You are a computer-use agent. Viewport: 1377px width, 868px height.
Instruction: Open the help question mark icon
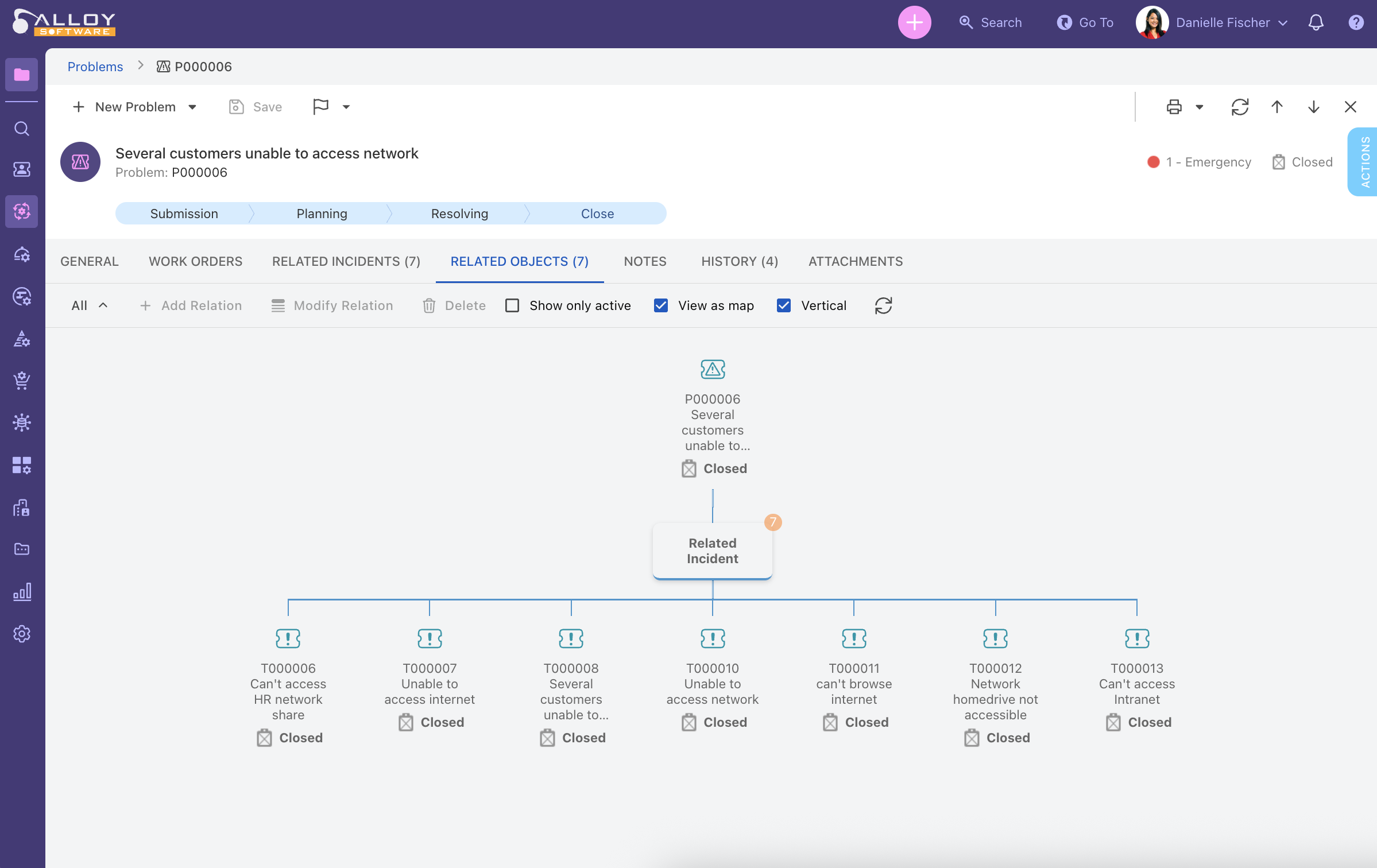pyautogui.click(x=1356, y=23)
